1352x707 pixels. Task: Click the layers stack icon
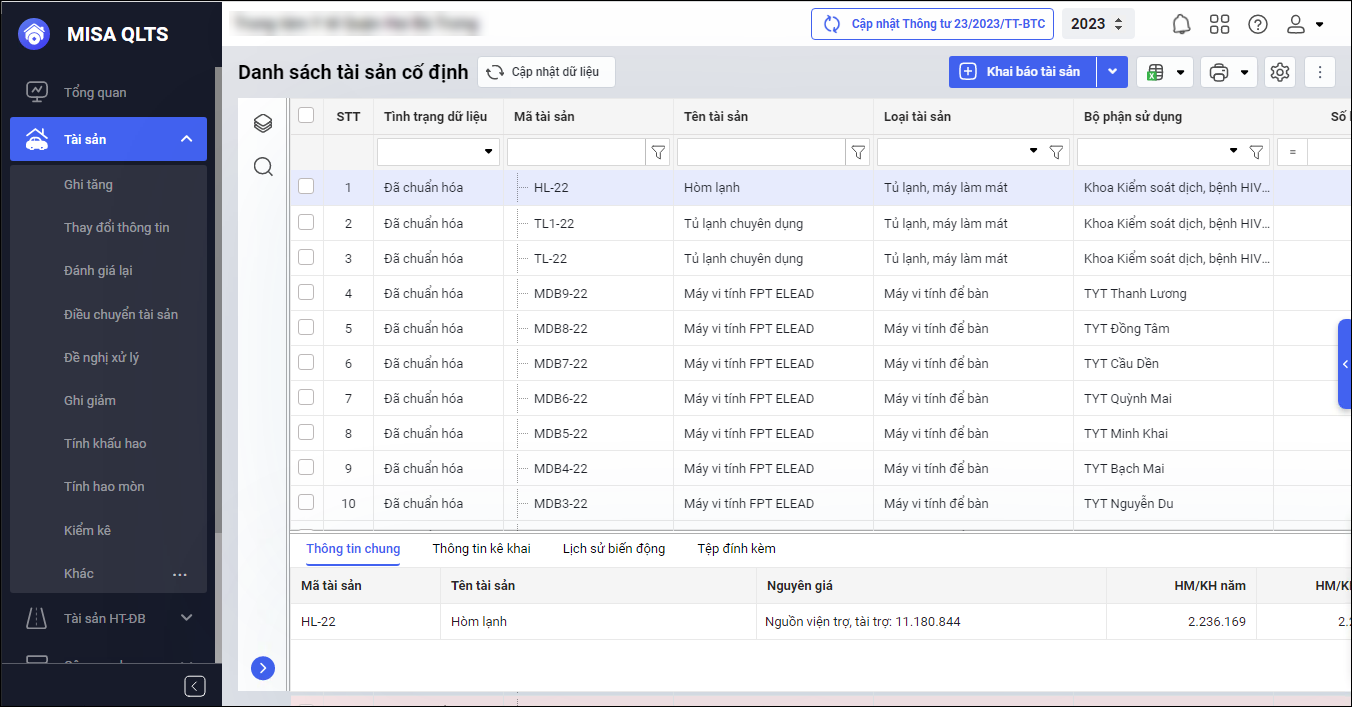tap(263, 123)
